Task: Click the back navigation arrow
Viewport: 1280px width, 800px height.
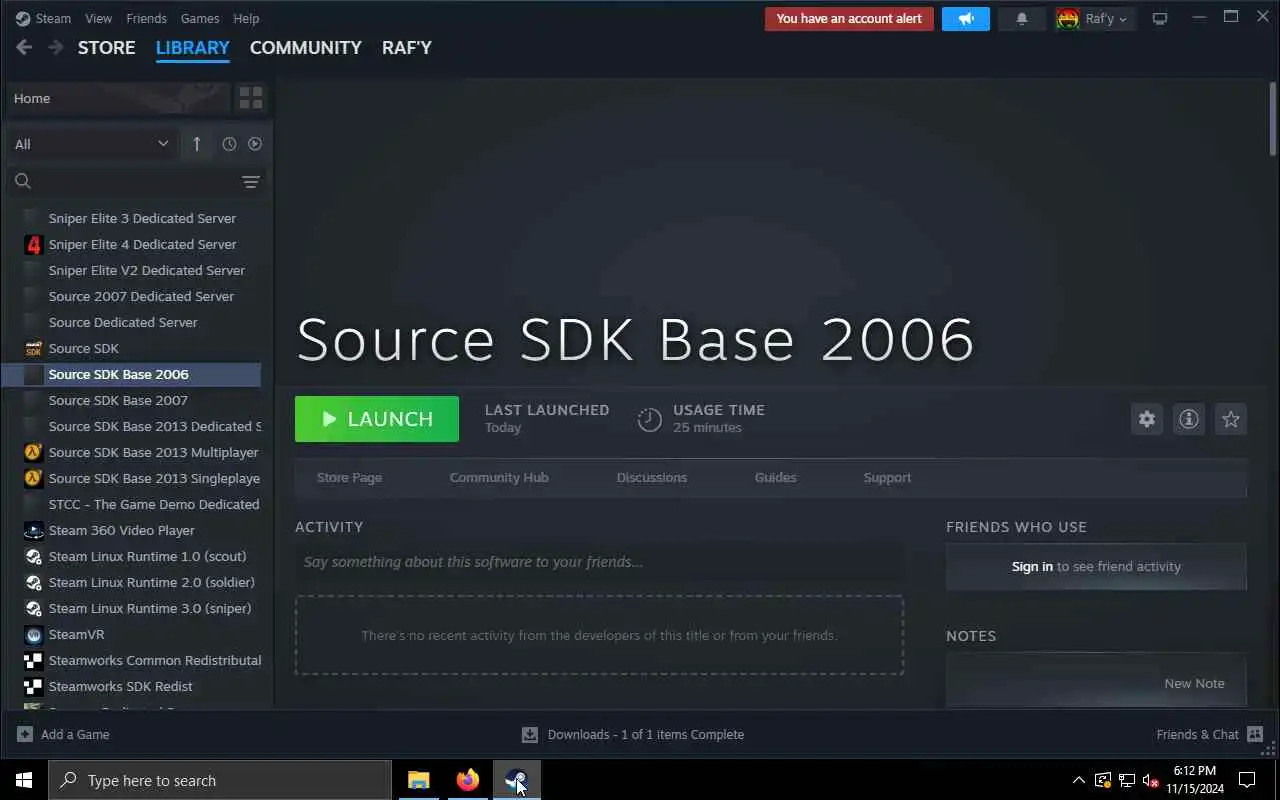Action: coord(24,47)
